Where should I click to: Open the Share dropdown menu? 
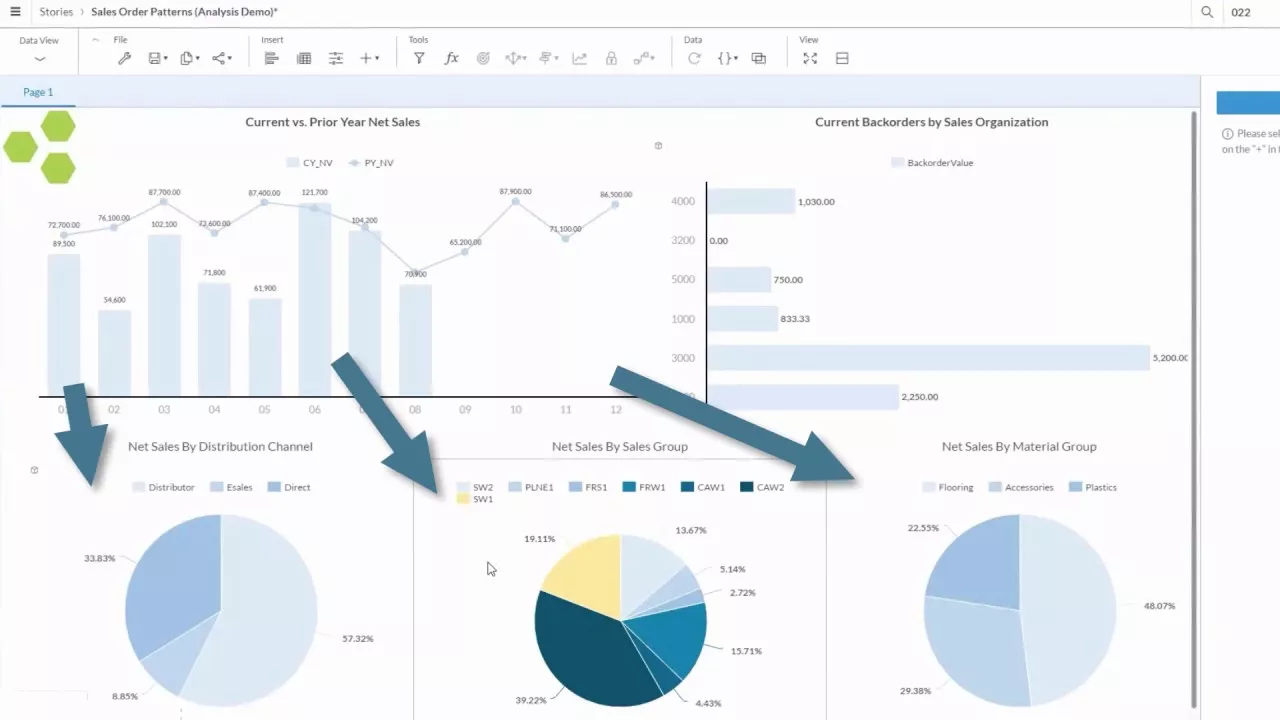[223, 59]
